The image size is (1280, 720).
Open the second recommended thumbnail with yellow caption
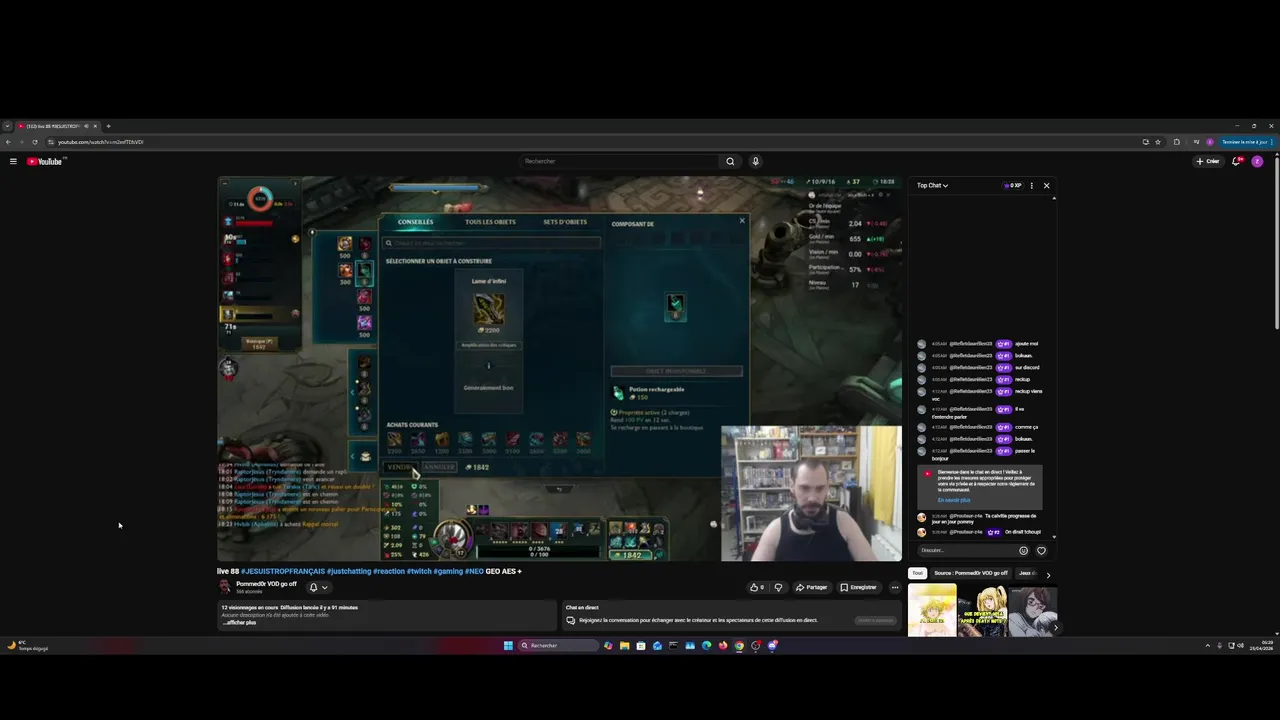coord(982,610)
